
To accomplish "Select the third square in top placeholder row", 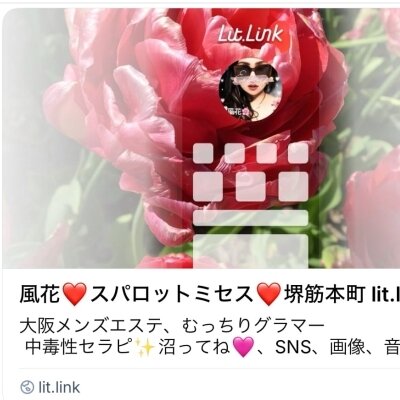I will pyautogui.click(x=266, y=153).
